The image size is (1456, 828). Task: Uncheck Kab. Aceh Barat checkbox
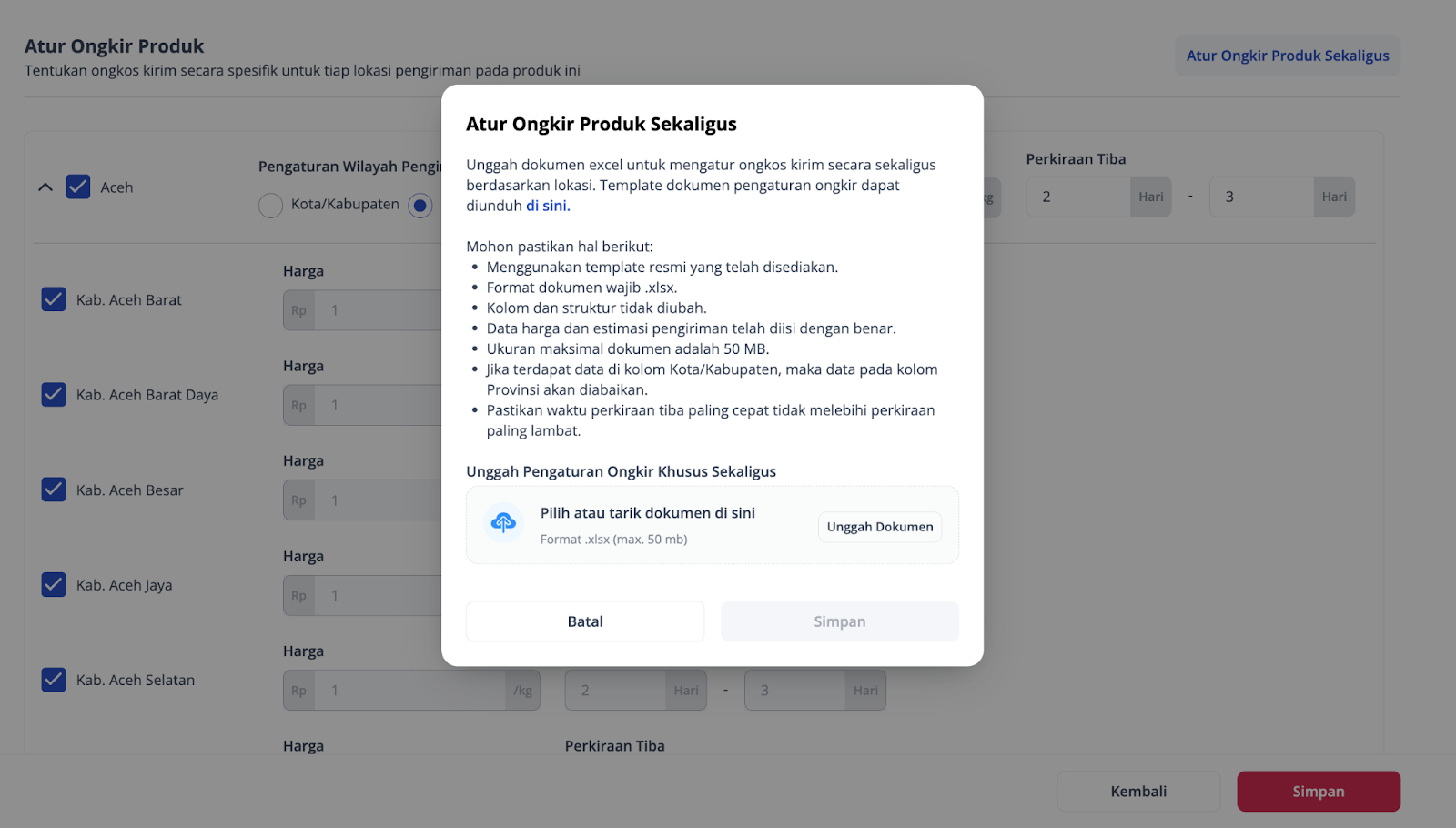coord(54,299)
